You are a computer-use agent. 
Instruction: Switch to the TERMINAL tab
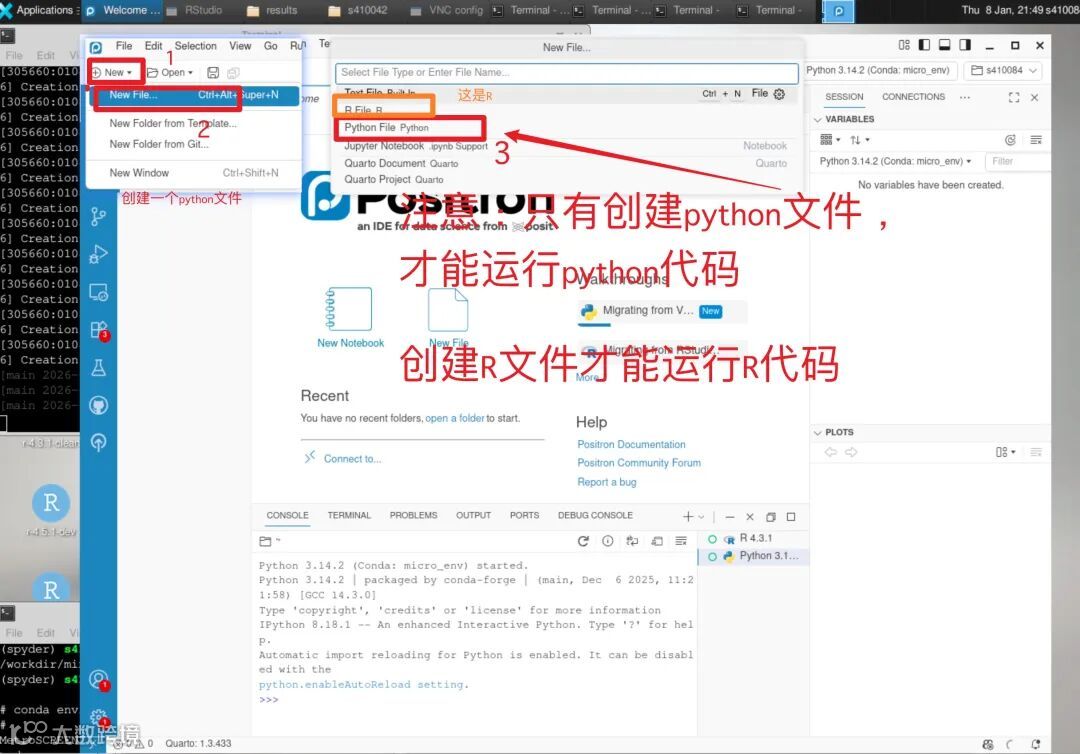[349, 515]
